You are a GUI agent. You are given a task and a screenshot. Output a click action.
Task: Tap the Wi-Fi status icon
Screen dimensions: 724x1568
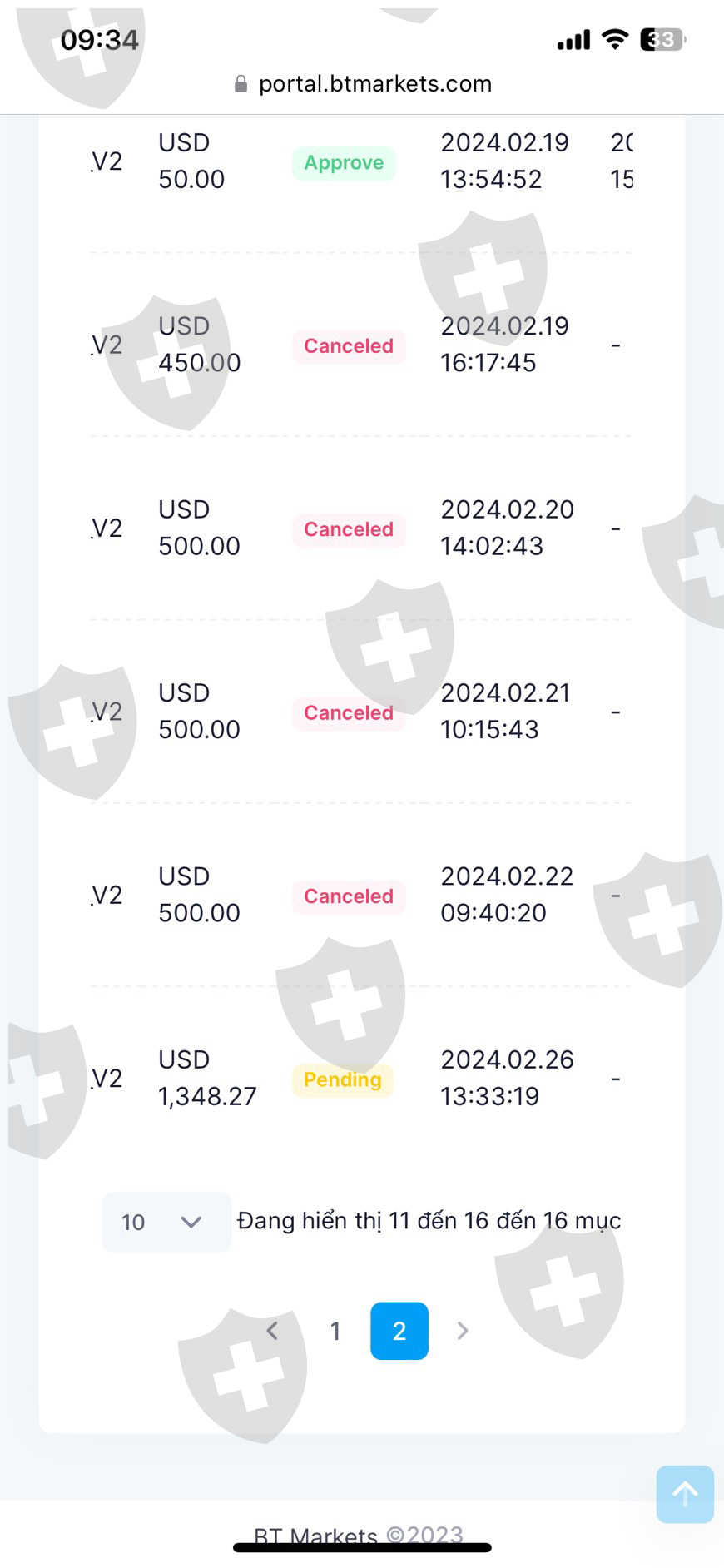615,39
